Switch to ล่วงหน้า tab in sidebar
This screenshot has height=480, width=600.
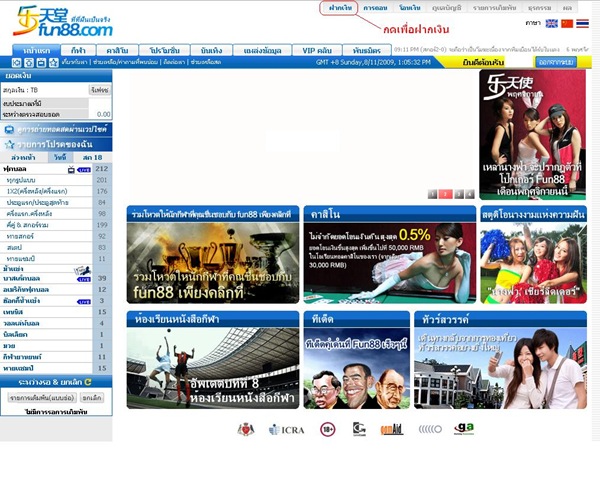pyautogui.click(x=23, y=157)
